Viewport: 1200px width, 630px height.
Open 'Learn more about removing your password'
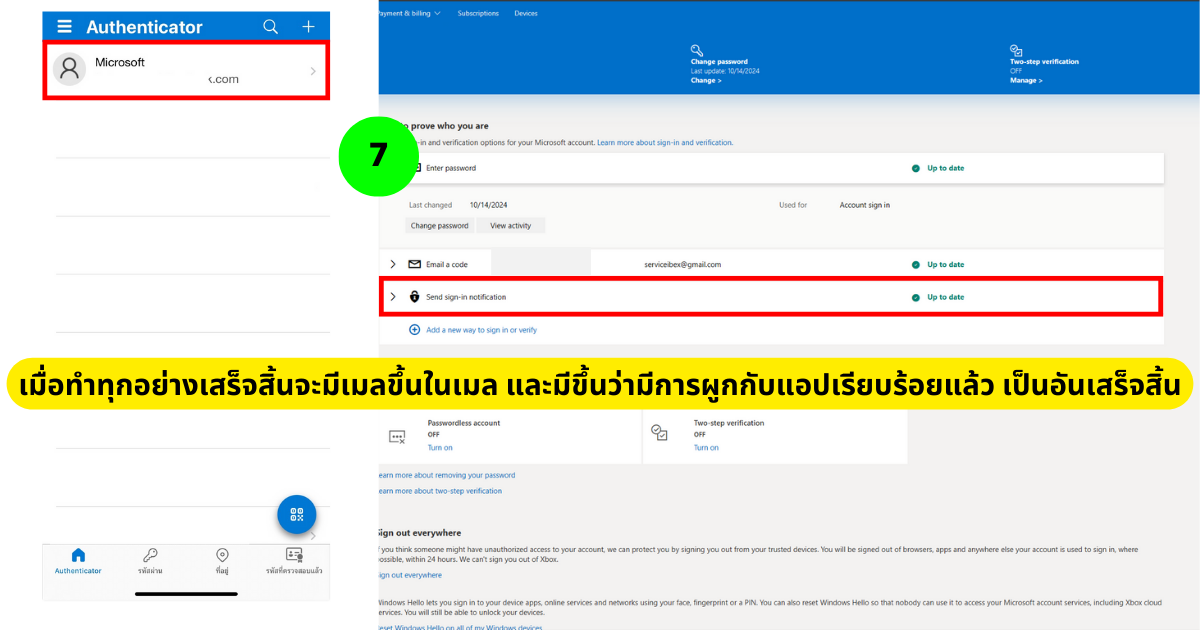(x=447, y=475)
